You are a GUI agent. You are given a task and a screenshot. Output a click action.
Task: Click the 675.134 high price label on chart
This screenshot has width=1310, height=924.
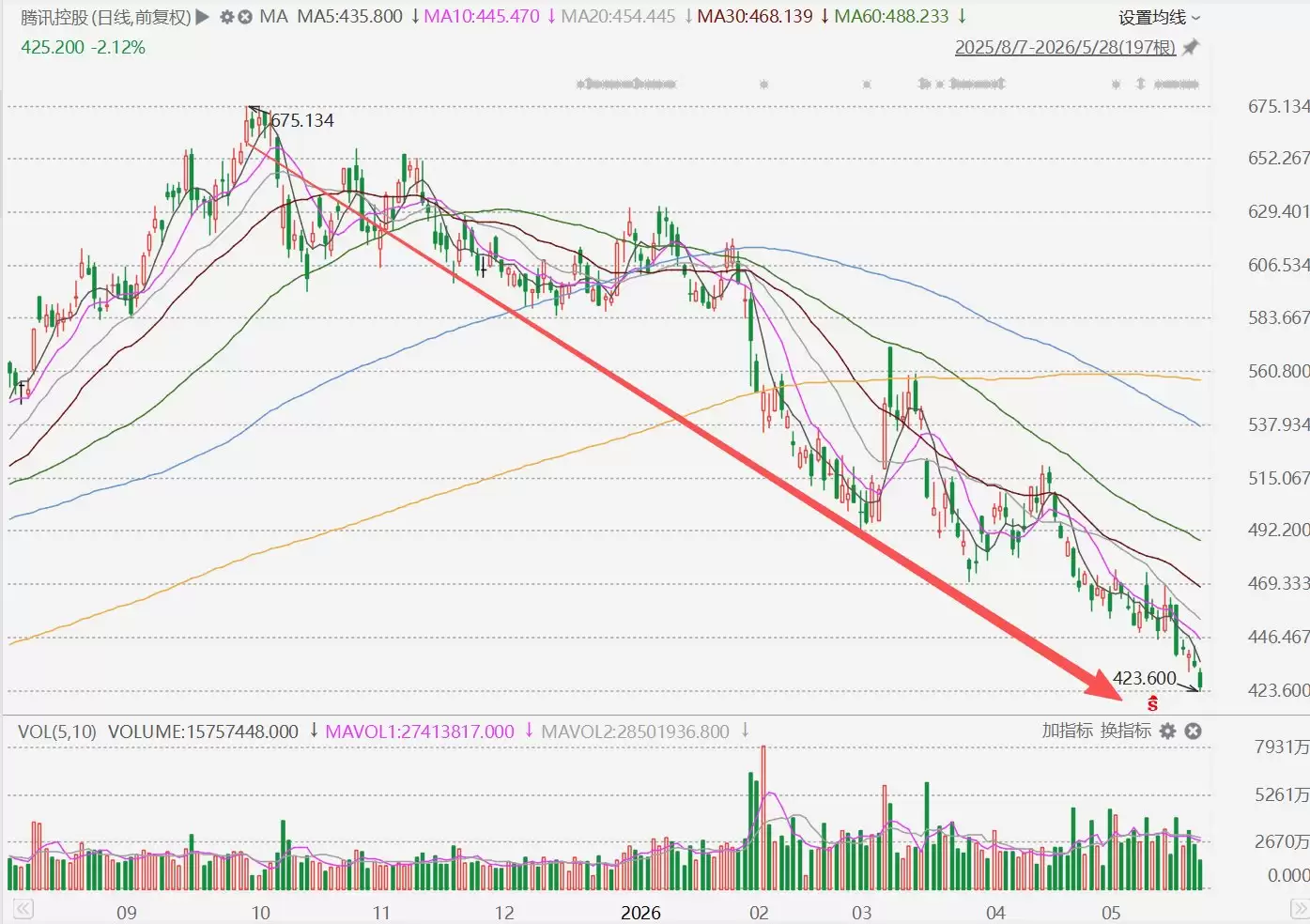tap(302, 120)
